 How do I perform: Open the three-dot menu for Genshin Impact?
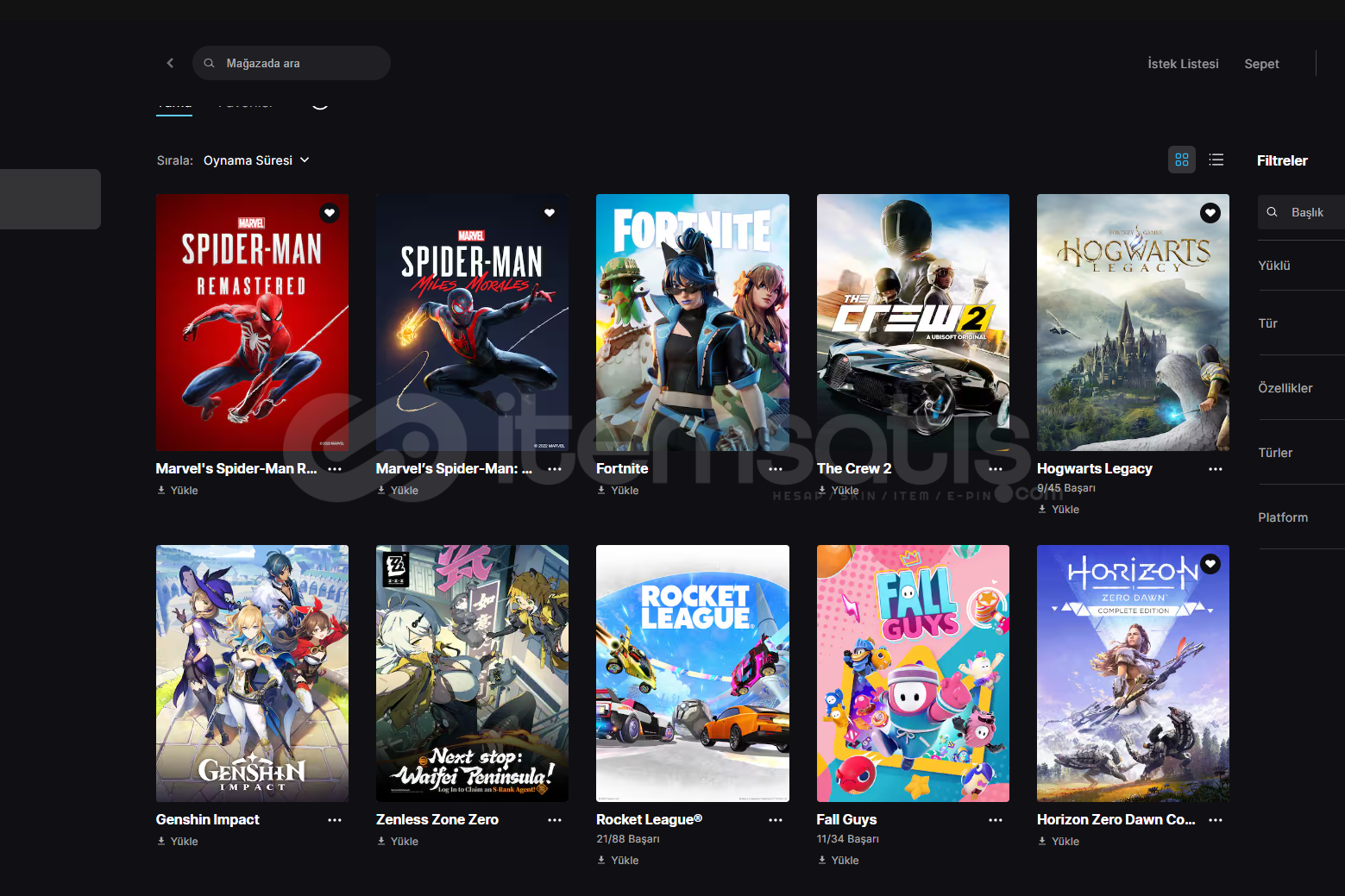(x=335, y=820)
